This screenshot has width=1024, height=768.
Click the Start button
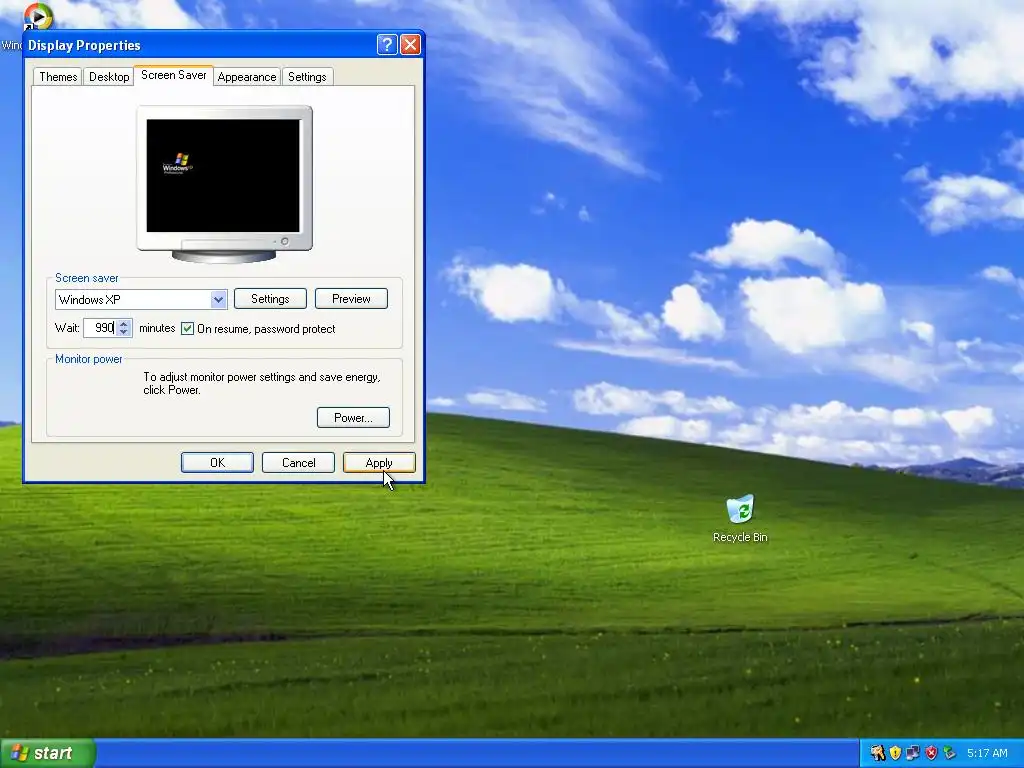47,753
